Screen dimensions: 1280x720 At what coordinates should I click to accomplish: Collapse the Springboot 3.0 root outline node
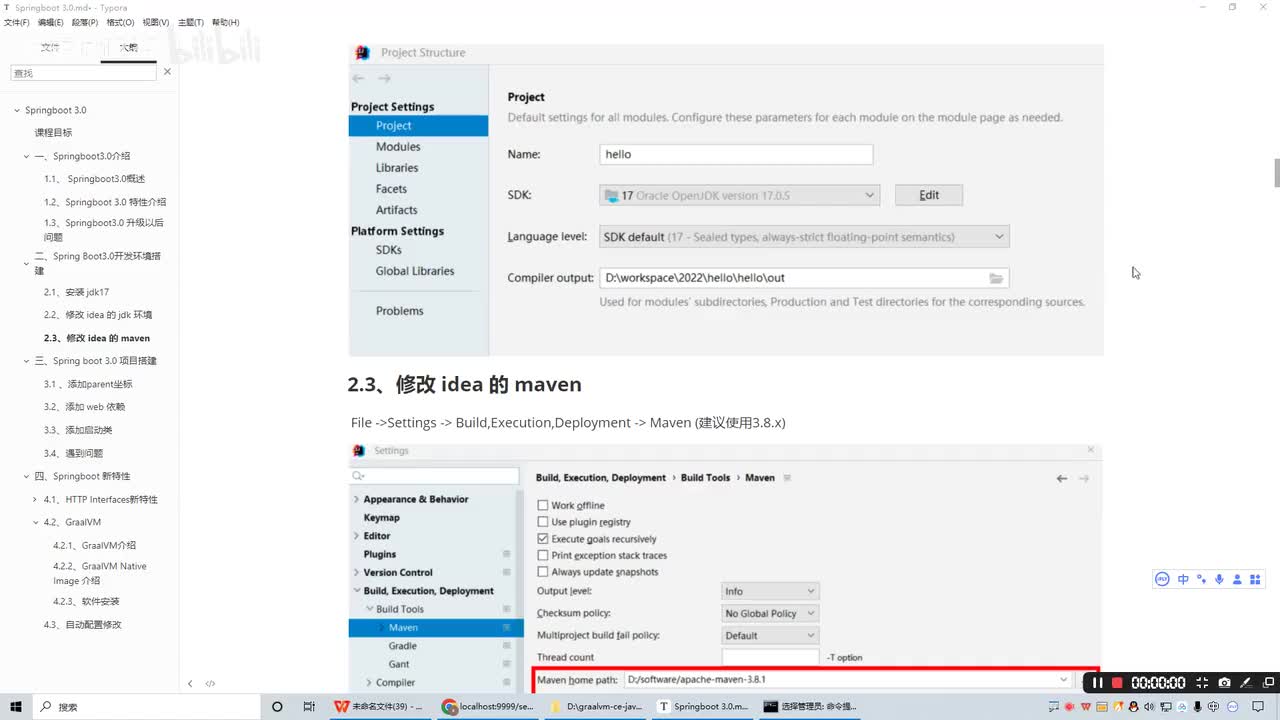(x=17, y=110)
